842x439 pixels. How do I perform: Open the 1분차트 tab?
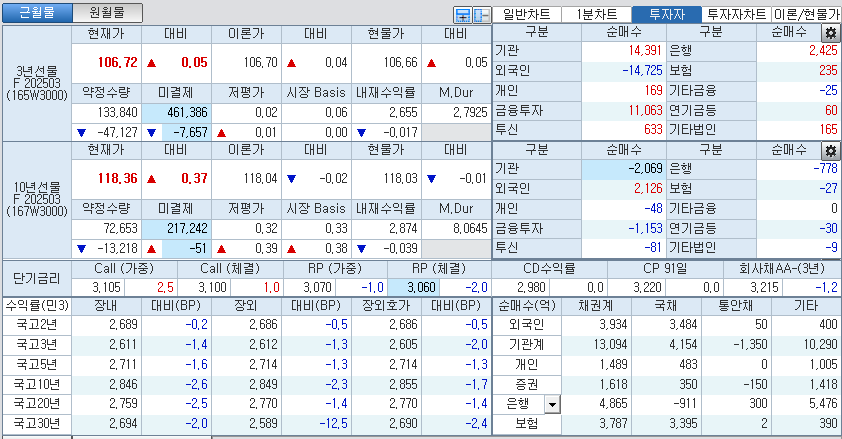point(597,14)
